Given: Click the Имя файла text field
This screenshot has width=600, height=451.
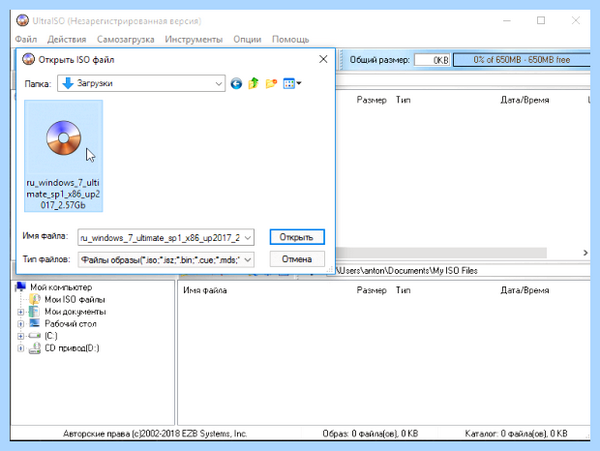Looking at the screenshot, I should (161, 238).
